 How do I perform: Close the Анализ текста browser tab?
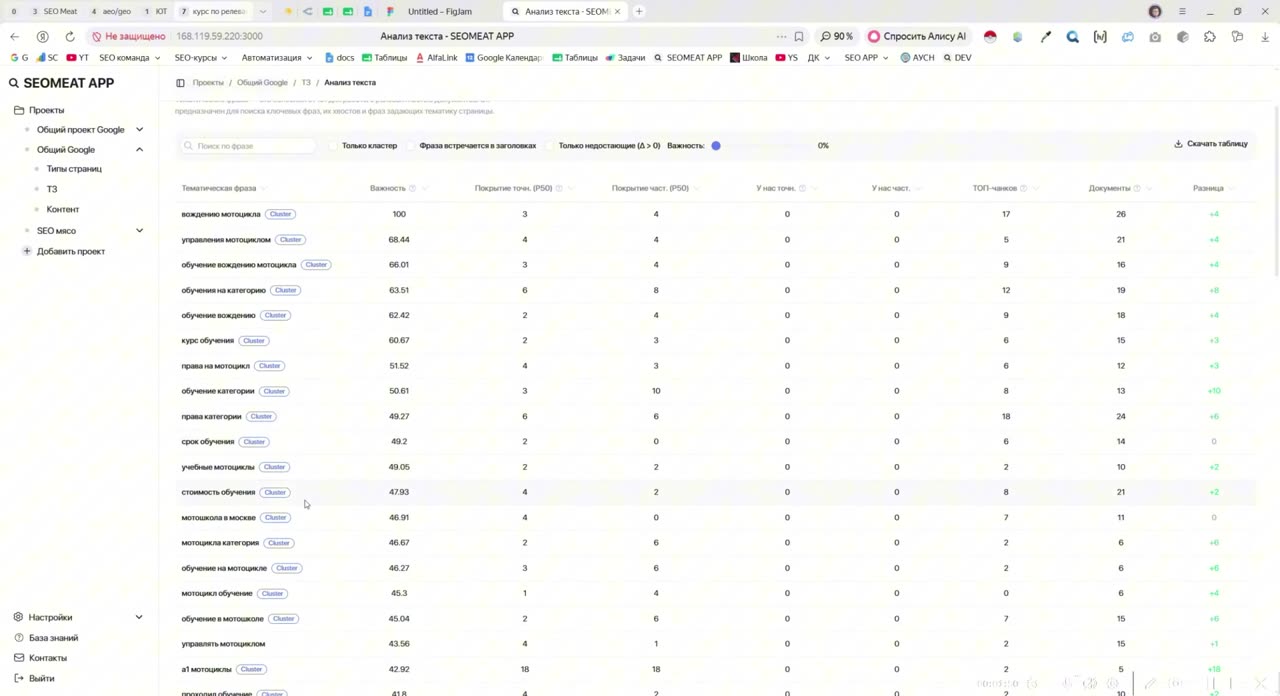(618, 11)
